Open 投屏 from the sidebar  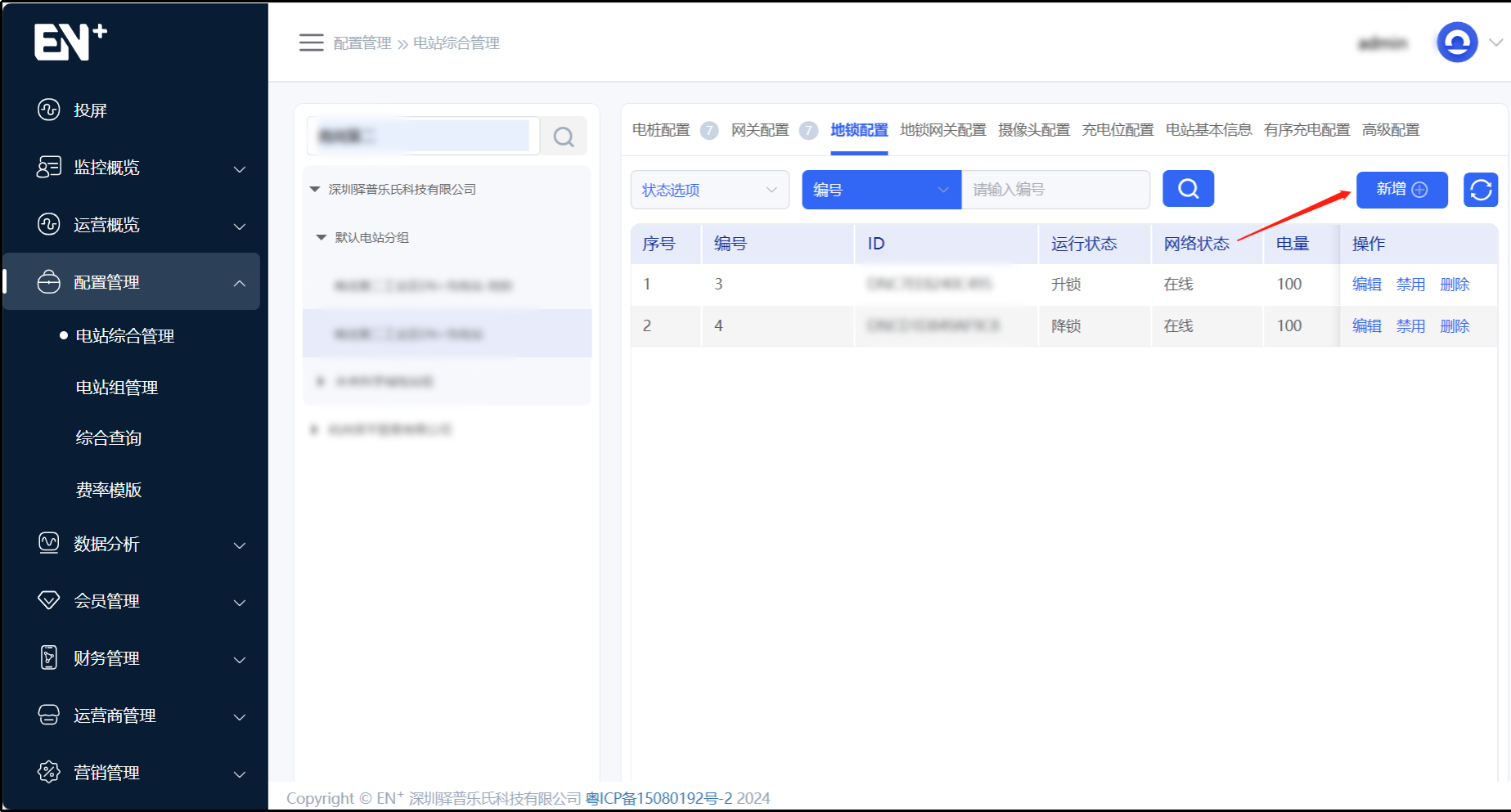click(90, 110)
